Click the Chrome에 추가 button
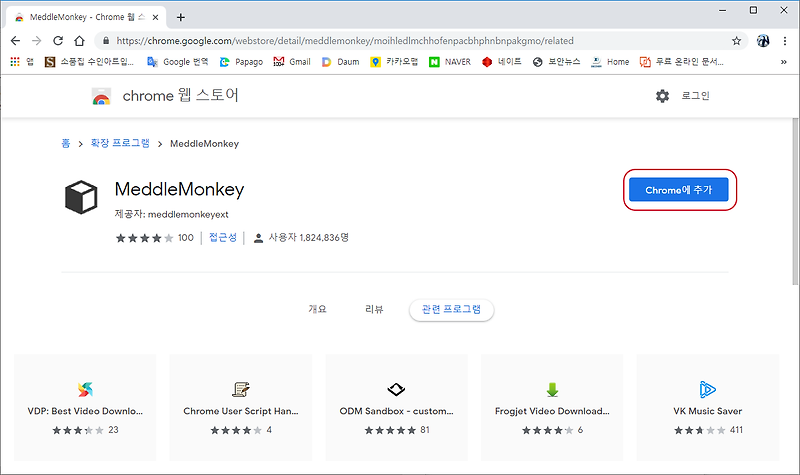The width and height of the screenshot is (800, 475). [679, 190]
